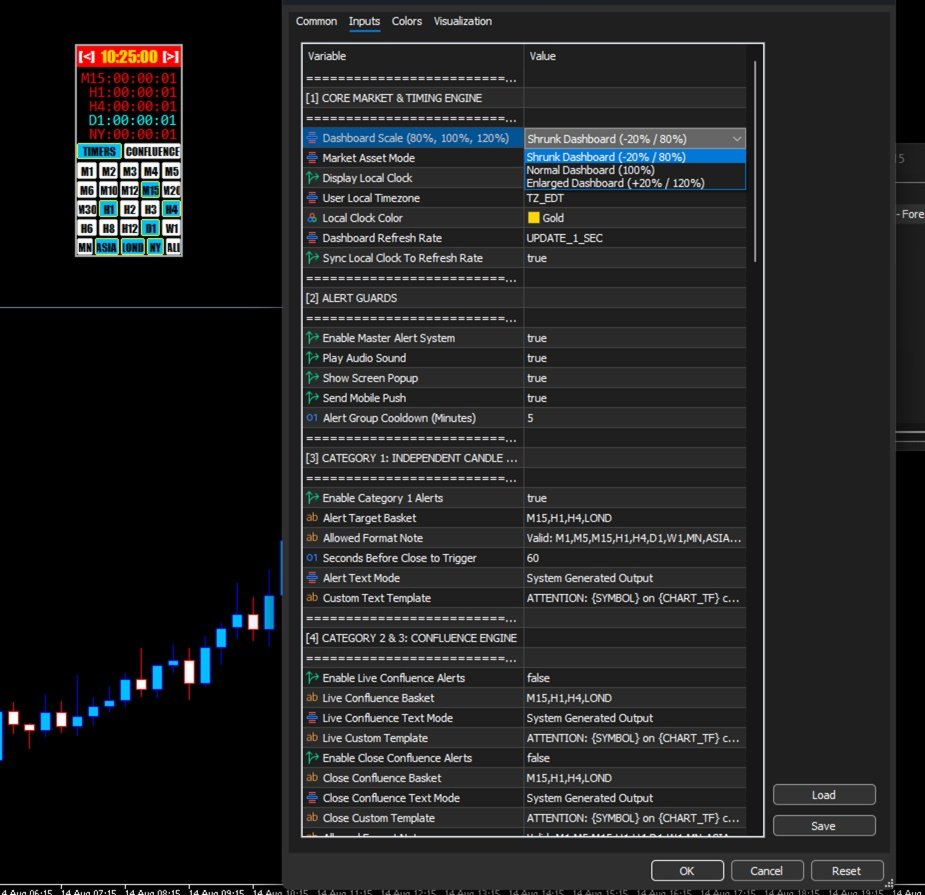Click the string icon beside Alert Target Basket
925x895 pixels.
312,518
